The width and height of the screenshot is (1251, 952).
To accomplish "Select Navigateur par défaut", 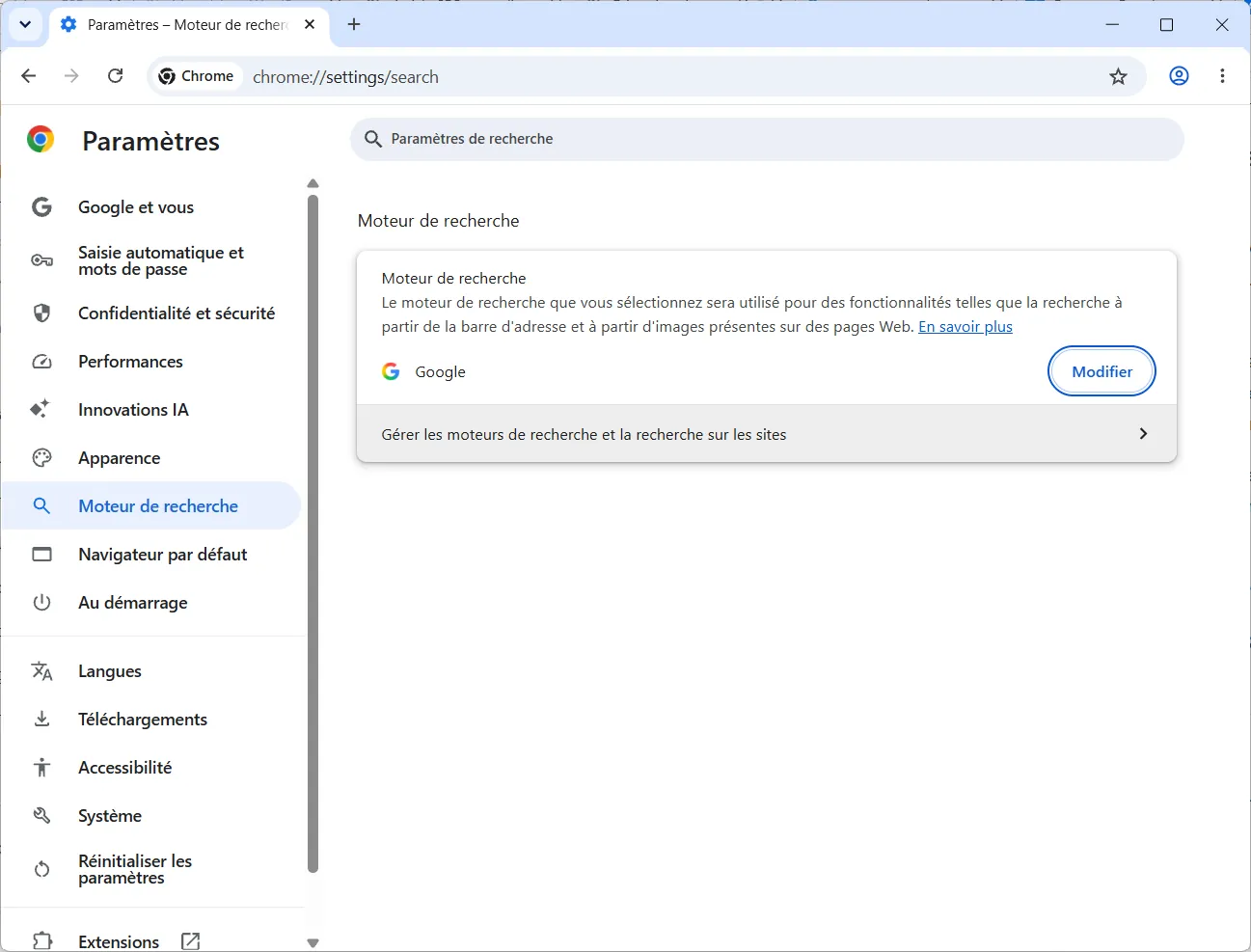I will coord(151,555).
